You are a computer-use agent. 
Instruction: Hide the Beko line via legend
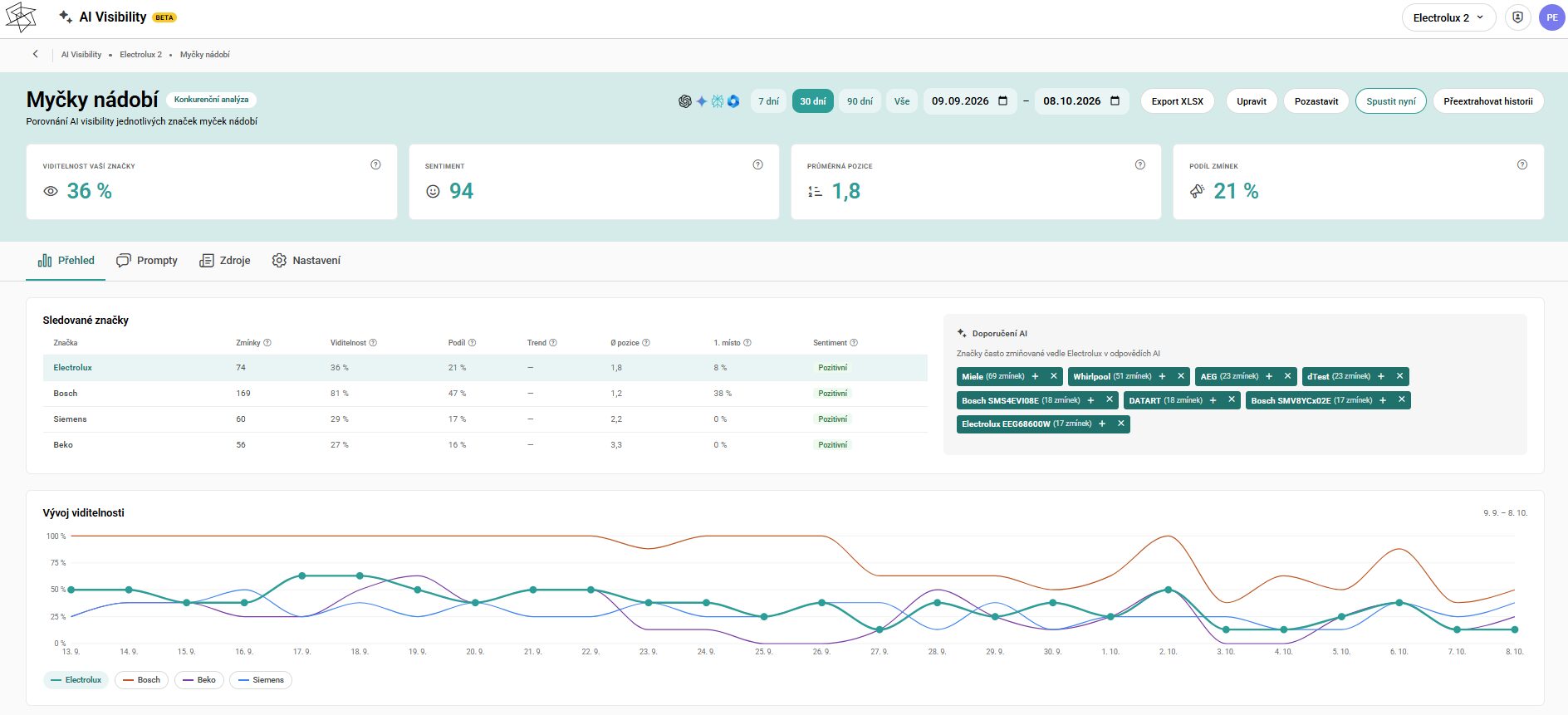click(x=198, y=680)
